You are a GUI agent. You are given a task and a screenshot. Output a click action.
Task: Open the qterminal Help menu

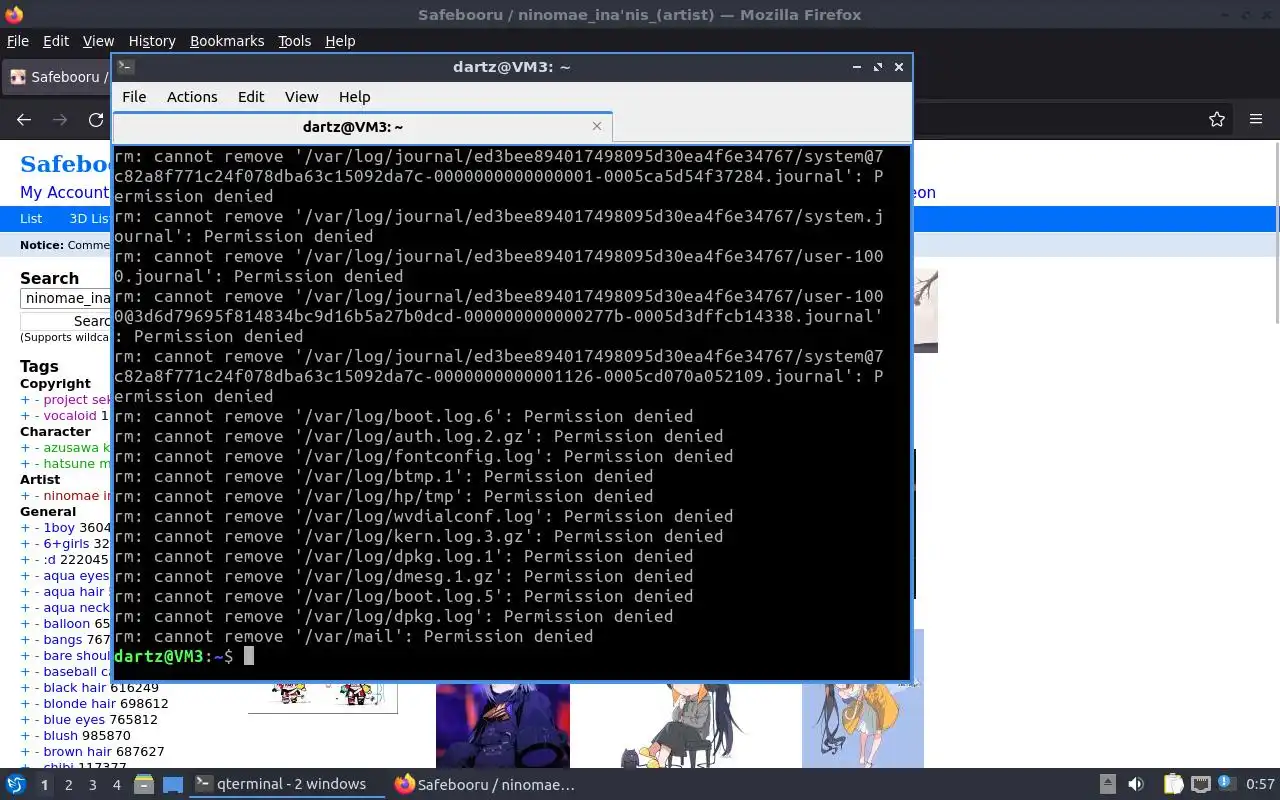point(354,97)
